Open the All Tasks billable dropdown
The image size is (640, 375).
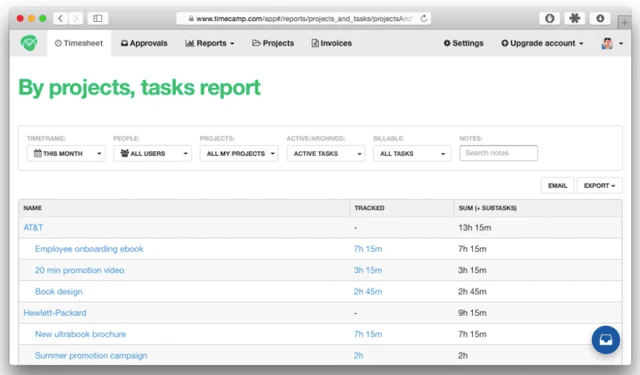coord(412,153)
